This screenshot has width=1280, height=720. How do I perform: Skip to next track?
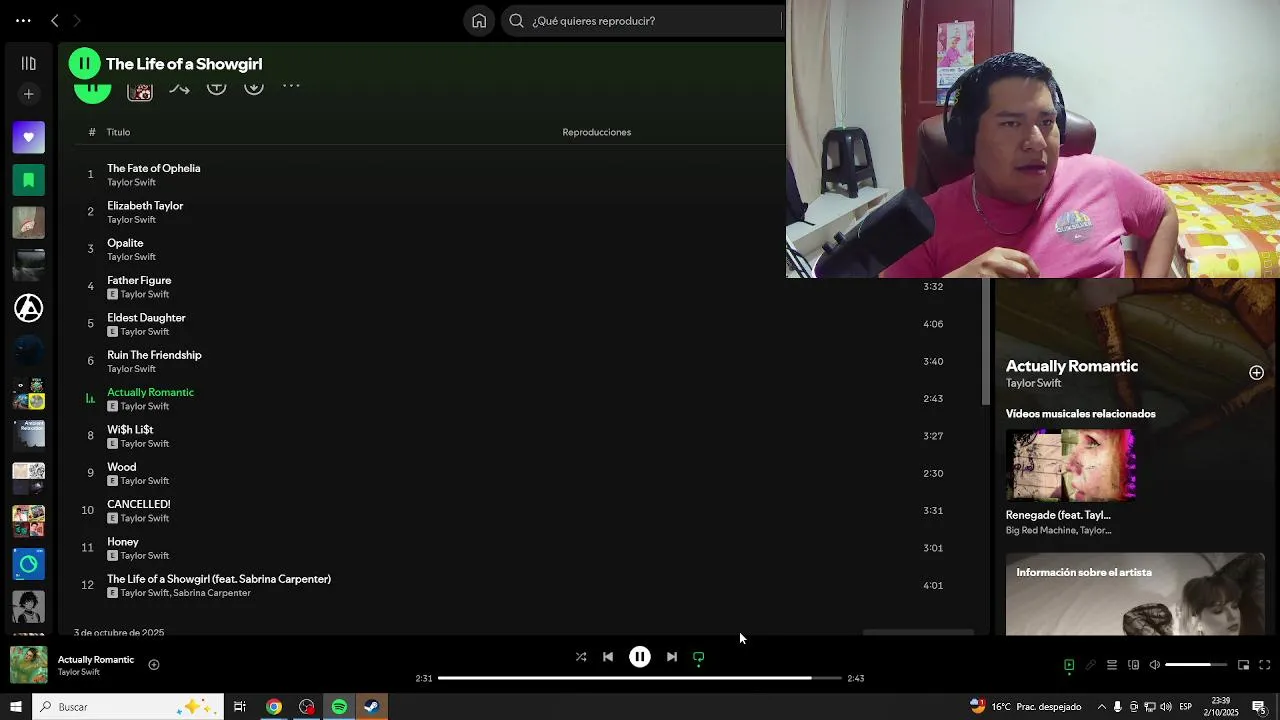click(x=672, y=657)
